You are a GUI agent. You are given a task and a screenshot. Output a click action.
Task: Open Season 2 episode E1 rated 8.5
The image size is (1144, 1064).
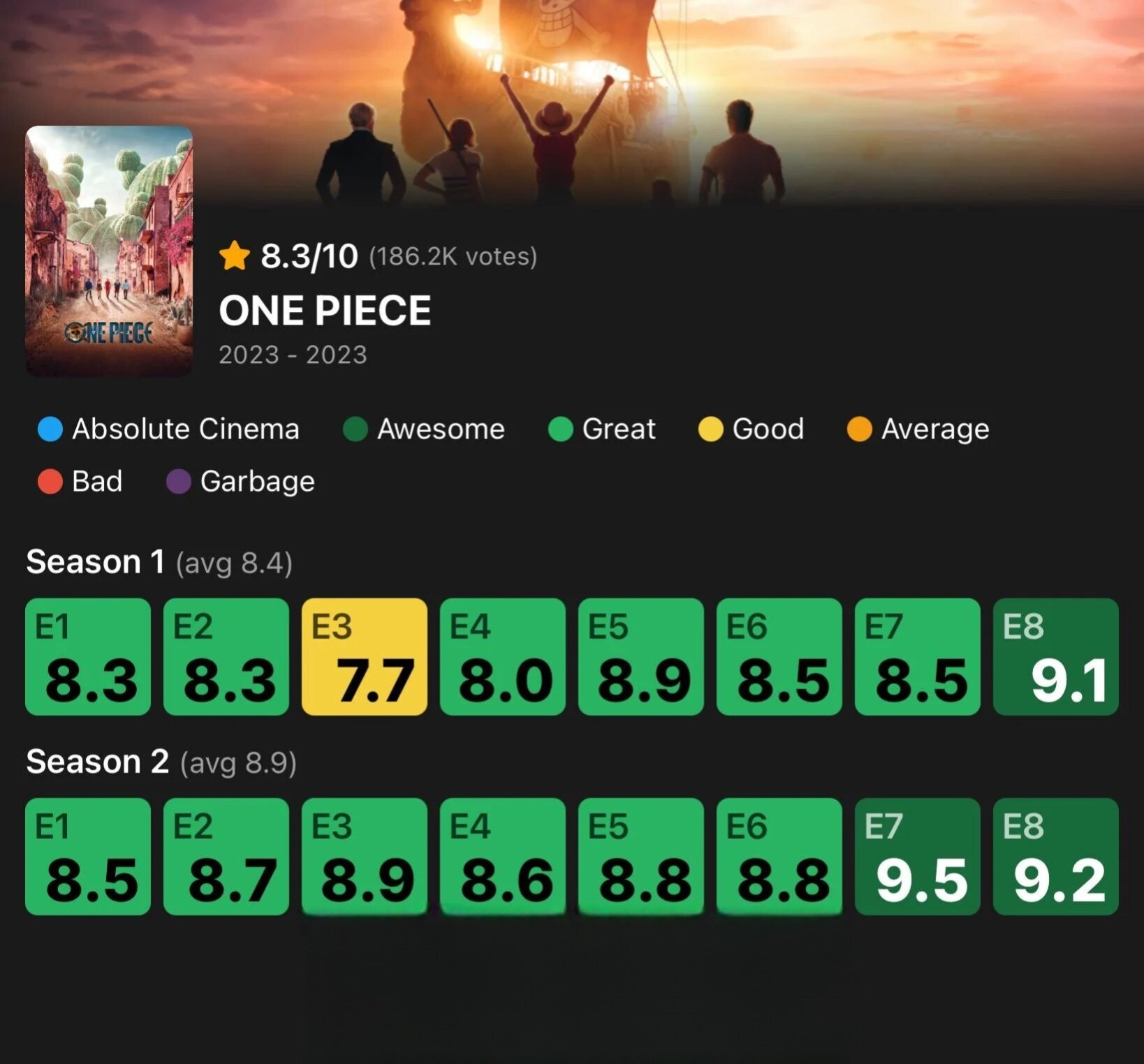(88, 857)
